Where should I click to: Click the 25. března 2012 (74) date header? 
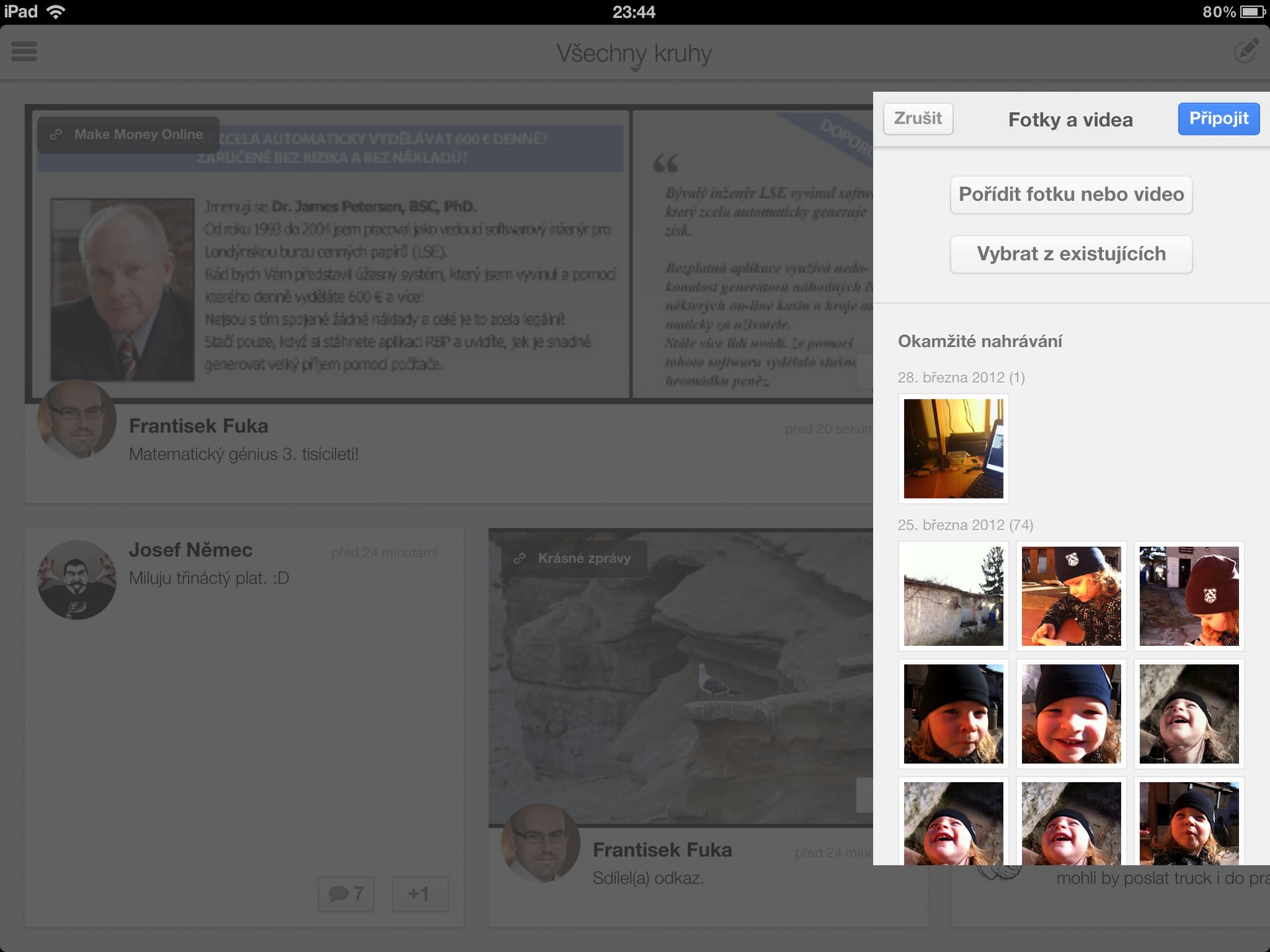pos(965,525)
